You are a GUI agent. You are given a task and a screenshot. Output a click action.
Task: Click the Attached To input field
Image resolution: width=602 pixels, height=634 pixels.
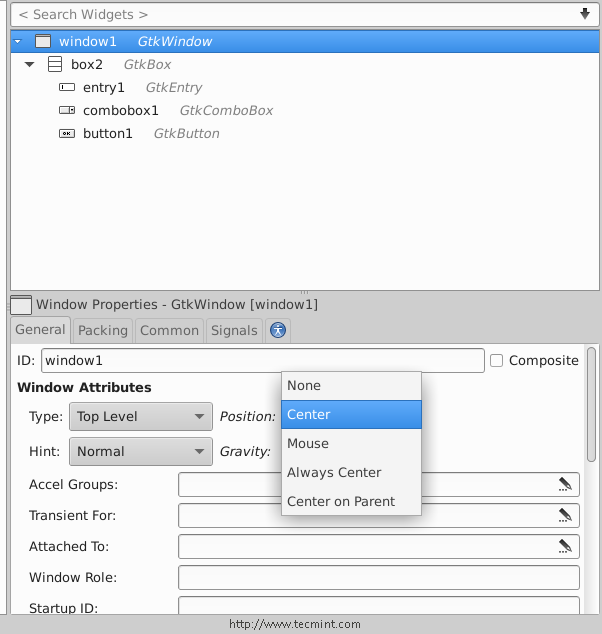click(379, 547)
